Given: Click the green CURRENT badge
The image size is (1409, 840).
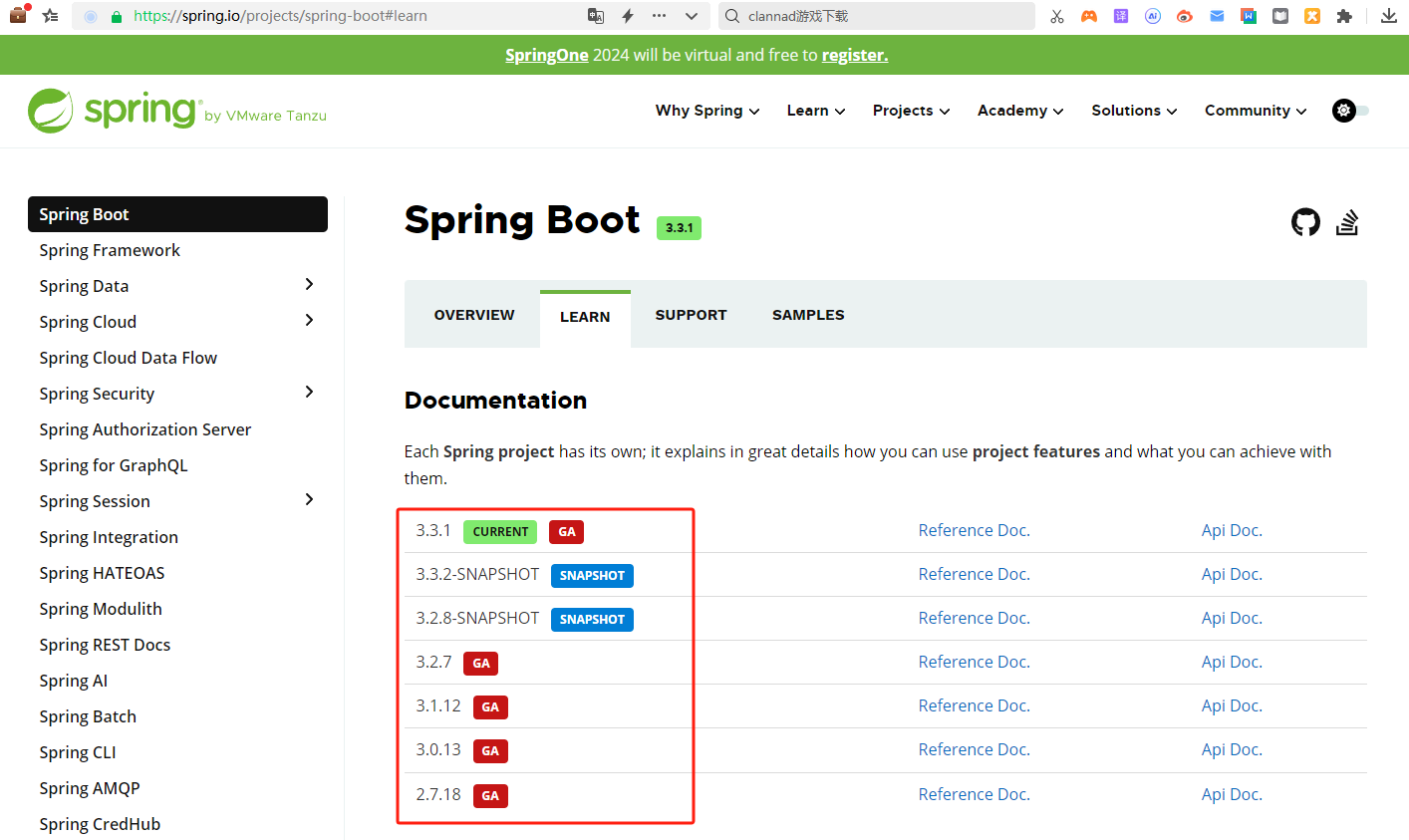Looking at the screenshot, I should (x=500, y=532).
